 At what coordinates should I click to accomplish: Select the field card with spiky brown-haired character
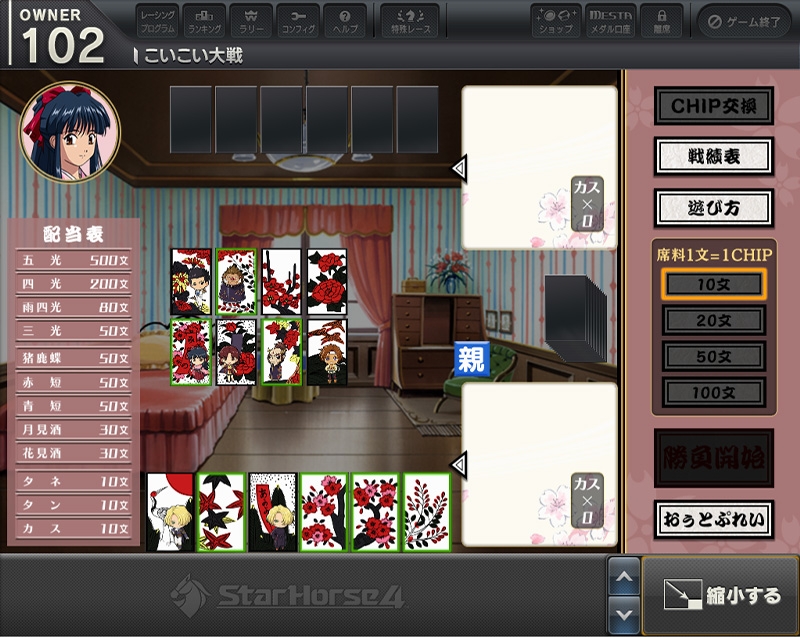236,282
